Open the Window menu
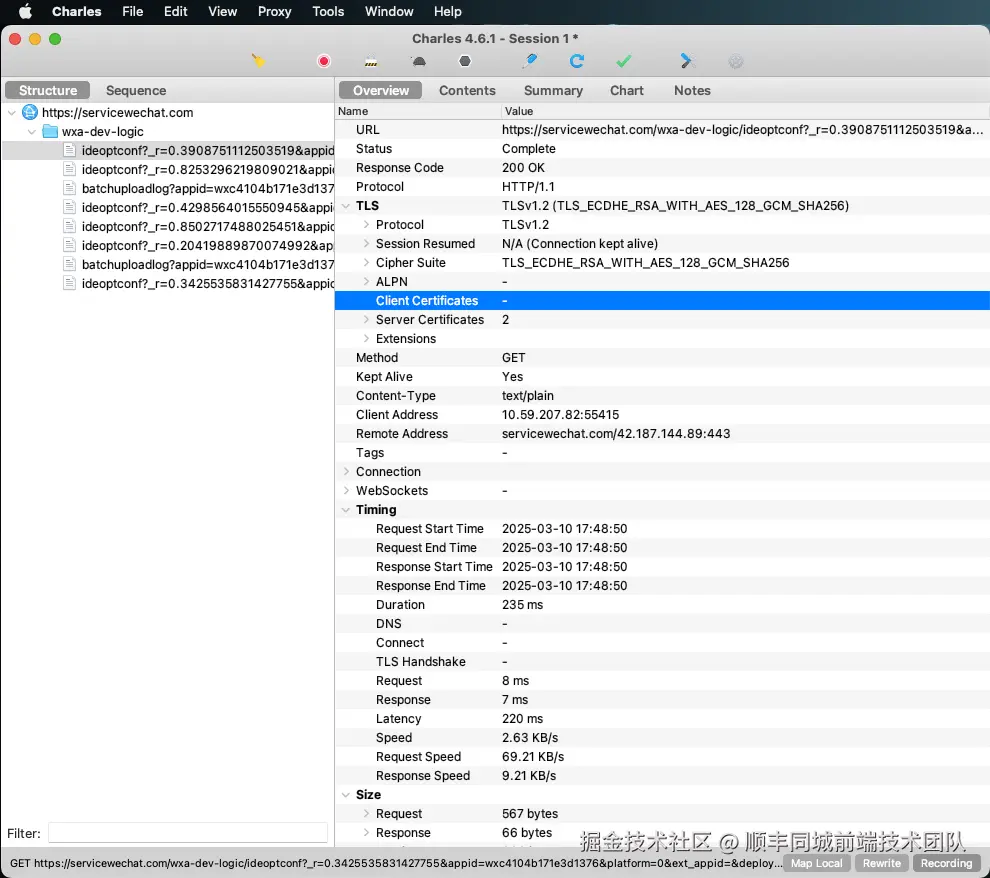The width and height of the screenshot is (990, 878). click(x=389, y=11)
